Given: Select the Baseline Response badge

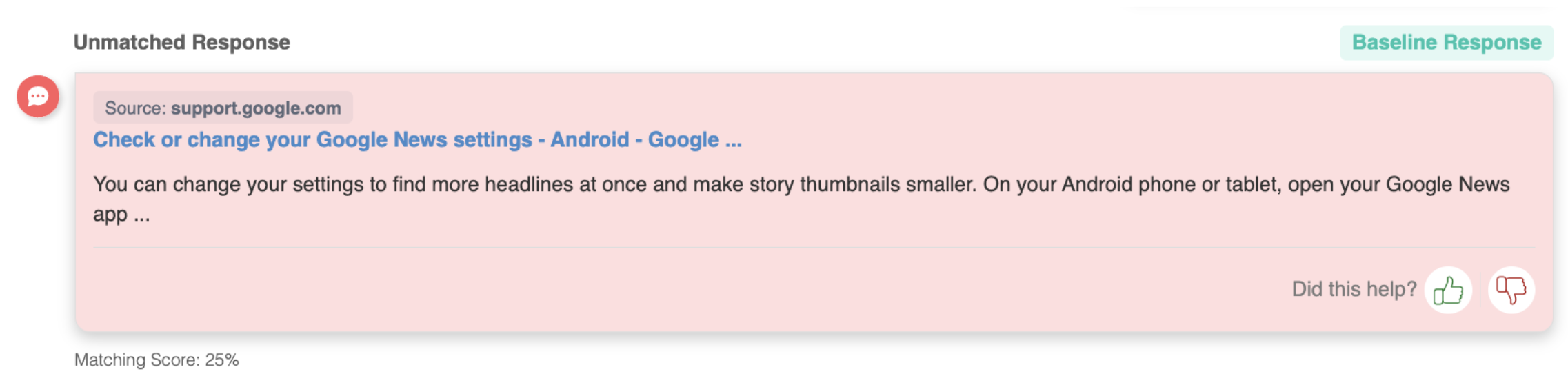Looking at the screenshot, I should 1446,43.
